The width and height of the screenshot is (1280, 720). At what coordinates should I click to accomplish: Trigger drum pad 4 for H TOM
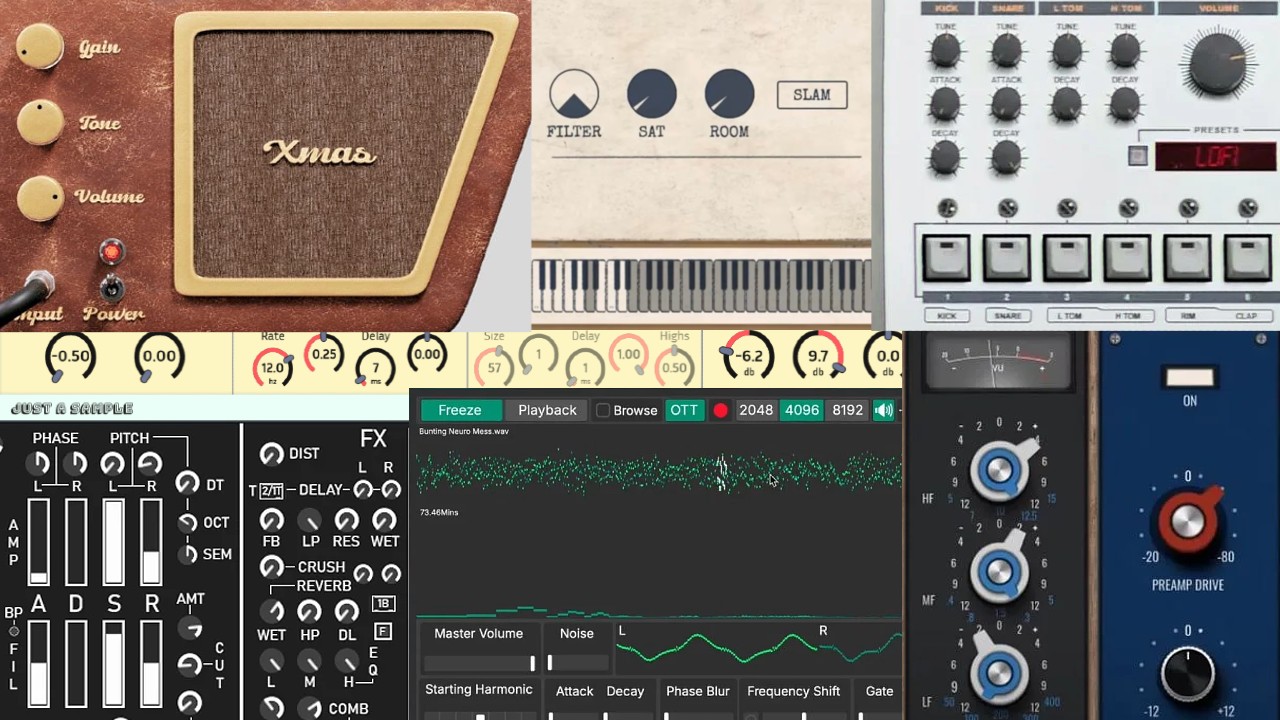1127,258
